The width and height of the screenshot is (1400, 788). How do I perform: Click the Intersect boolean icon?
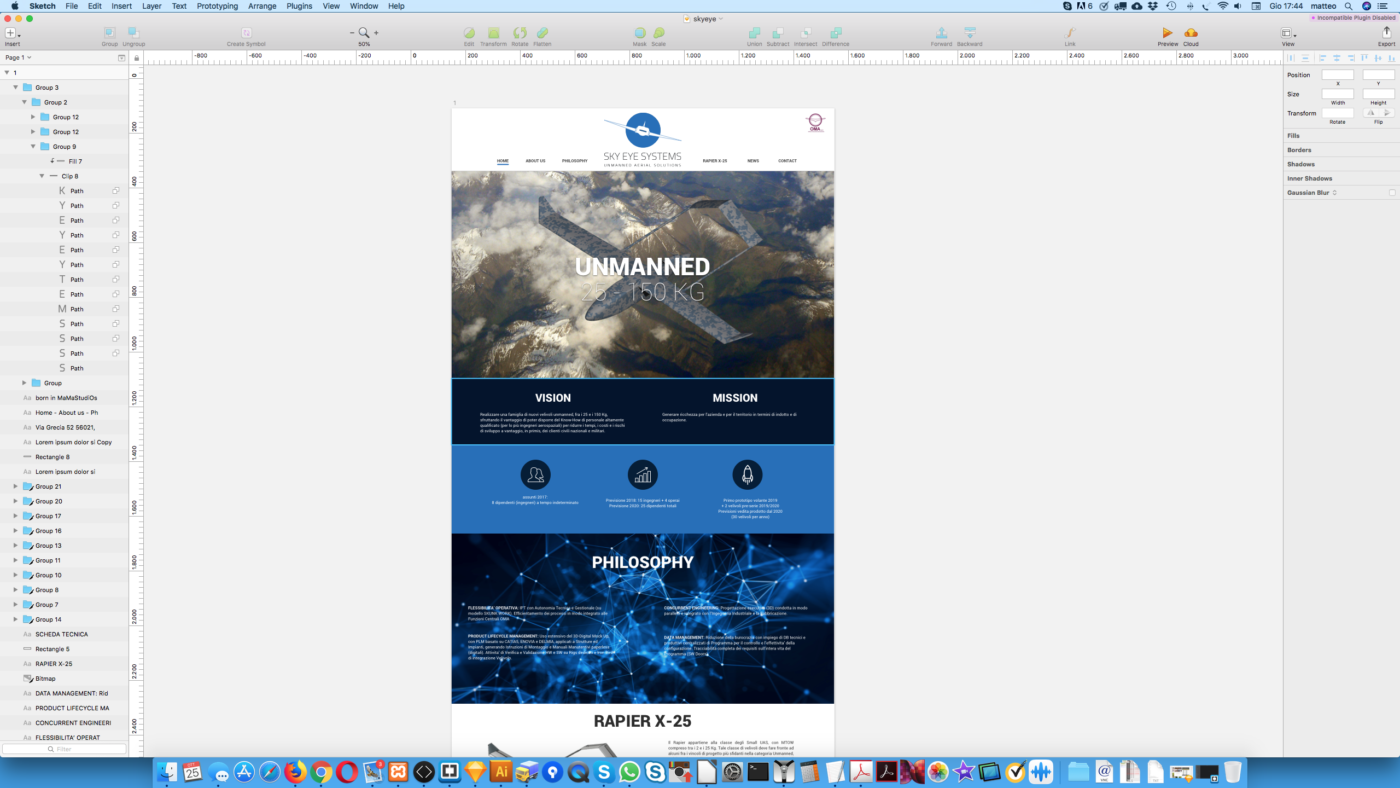click(x=805, y=33)
